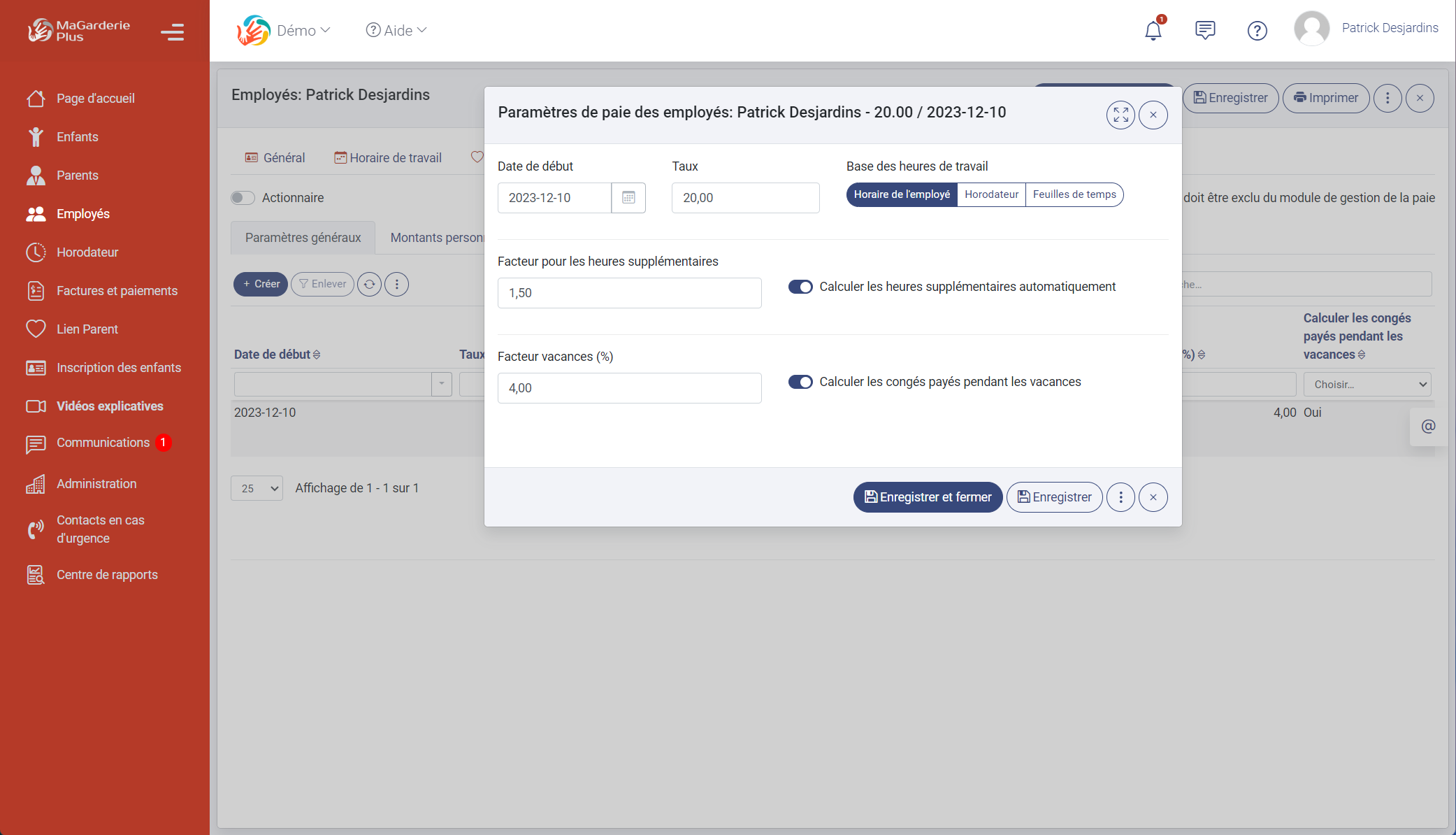
Task: Open the Choisir... dropdown filter
Action: [1367, 384]
